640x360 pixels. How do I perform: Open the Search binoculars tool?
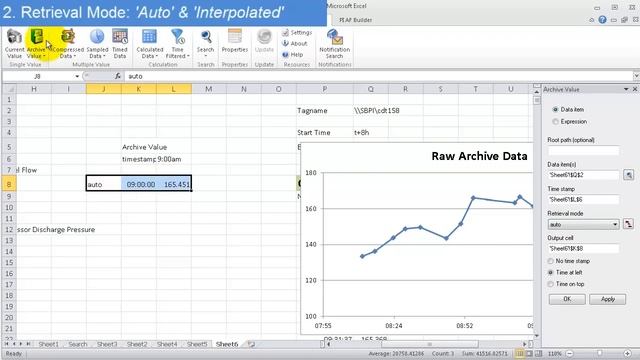[206, 44]
